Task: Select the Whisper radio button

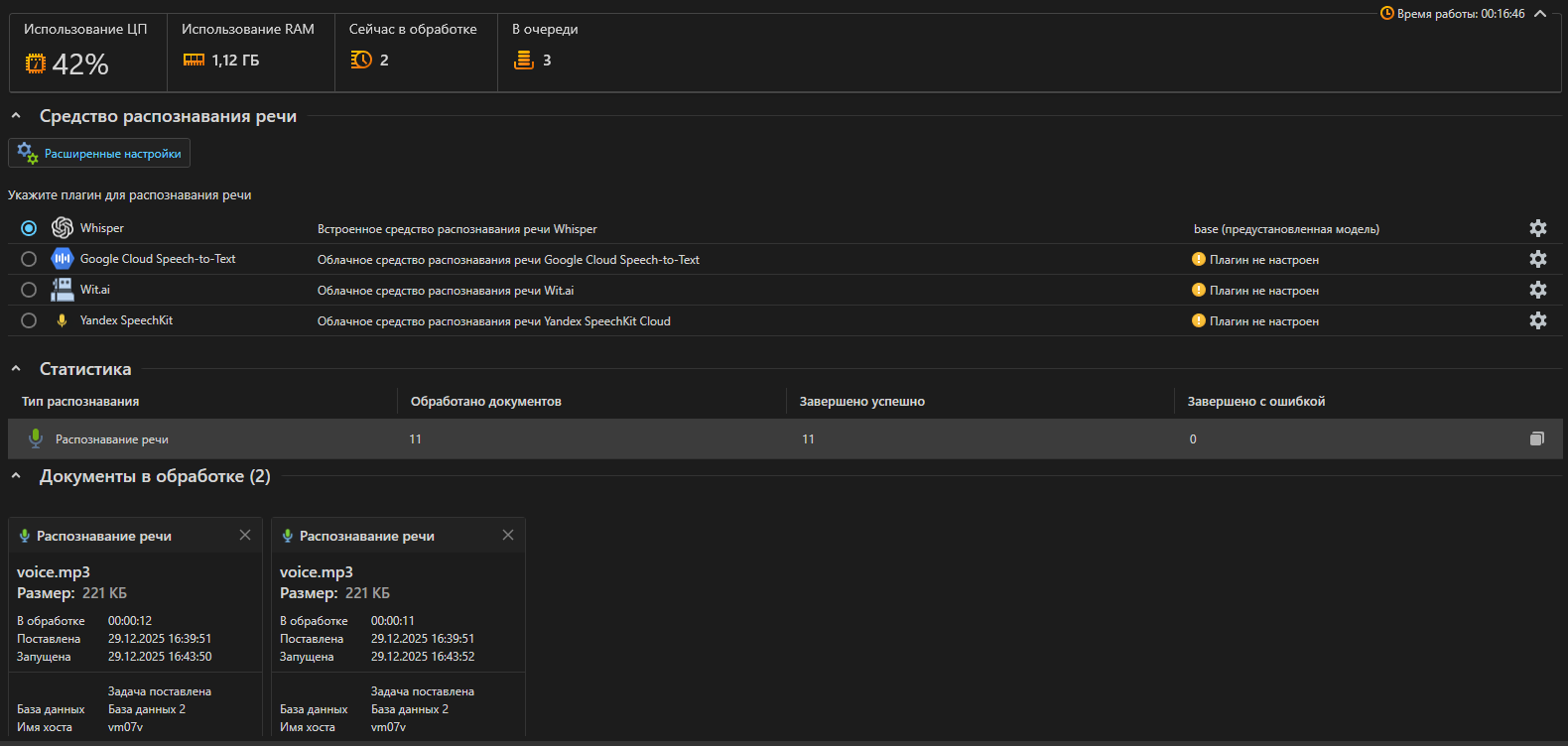Action: pos(29,228)
